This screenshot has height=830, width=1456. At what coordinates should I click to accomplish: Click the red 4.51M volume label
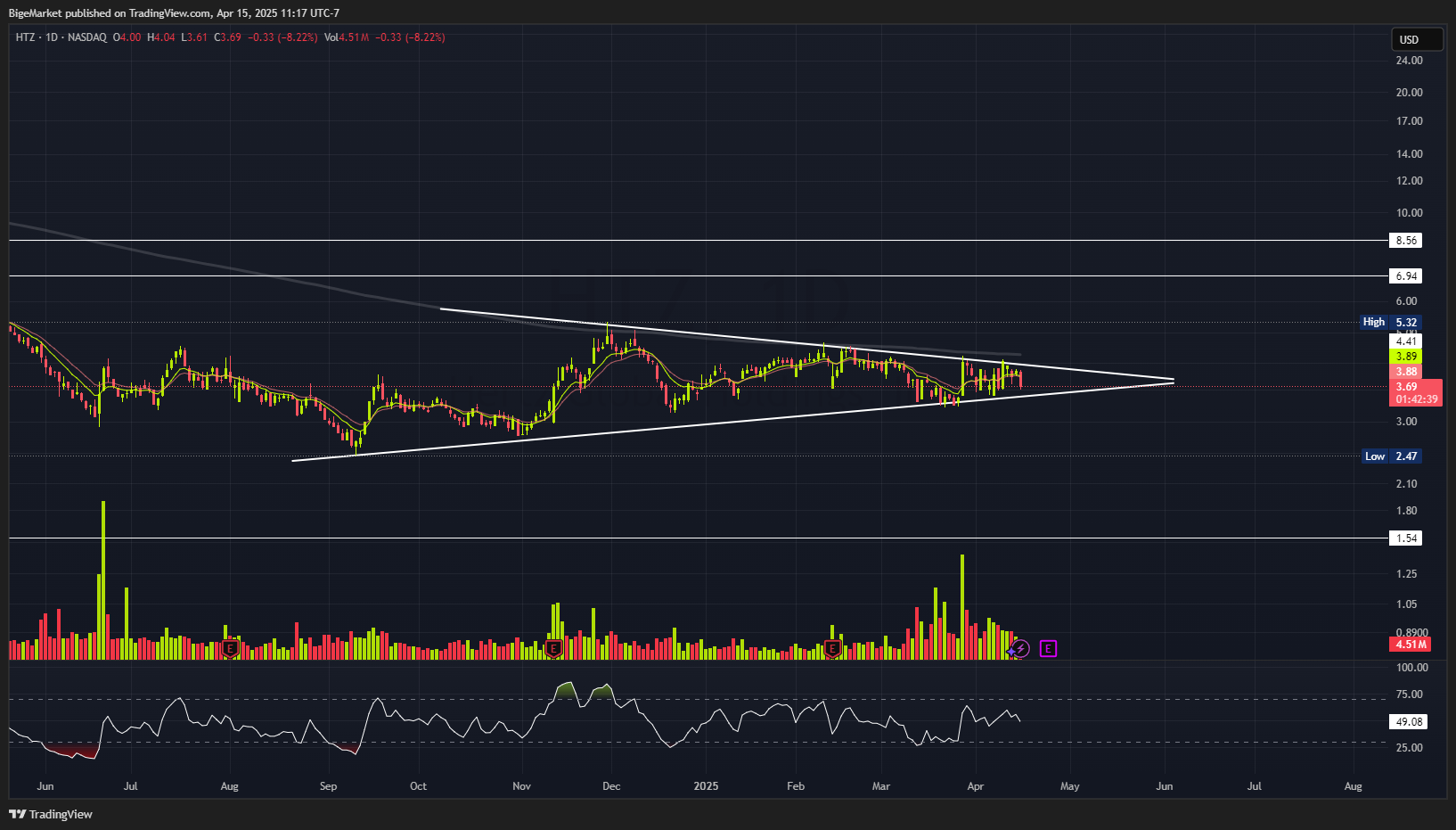(1411, 645)
